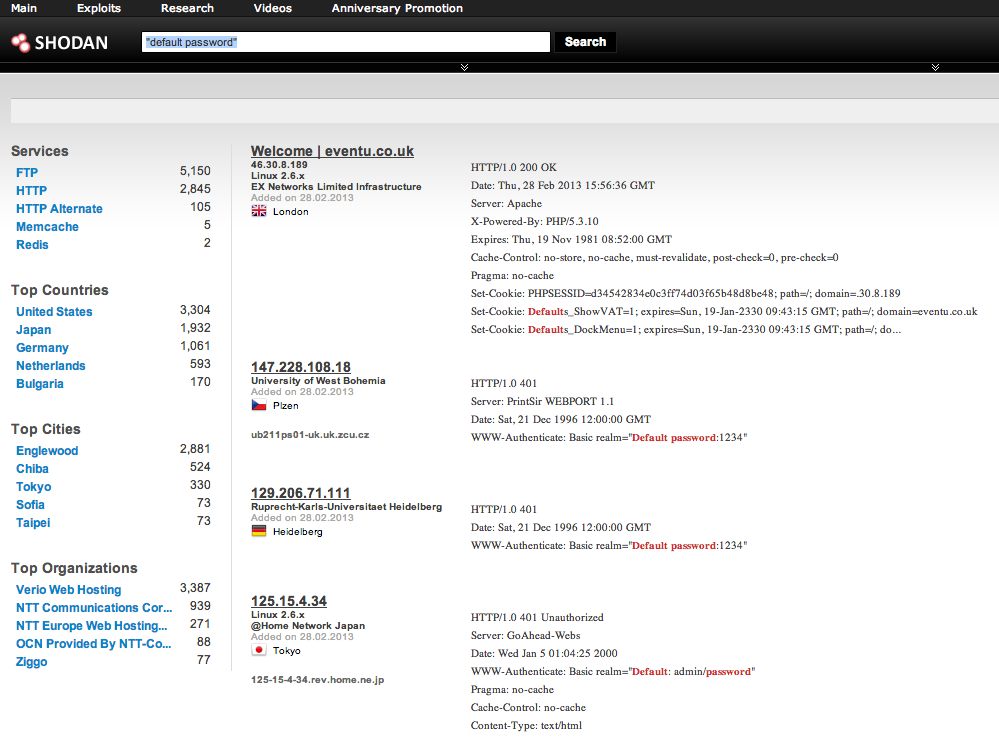
Task: Filter by Ziggo organization
Action: click(x=32, y=662)
